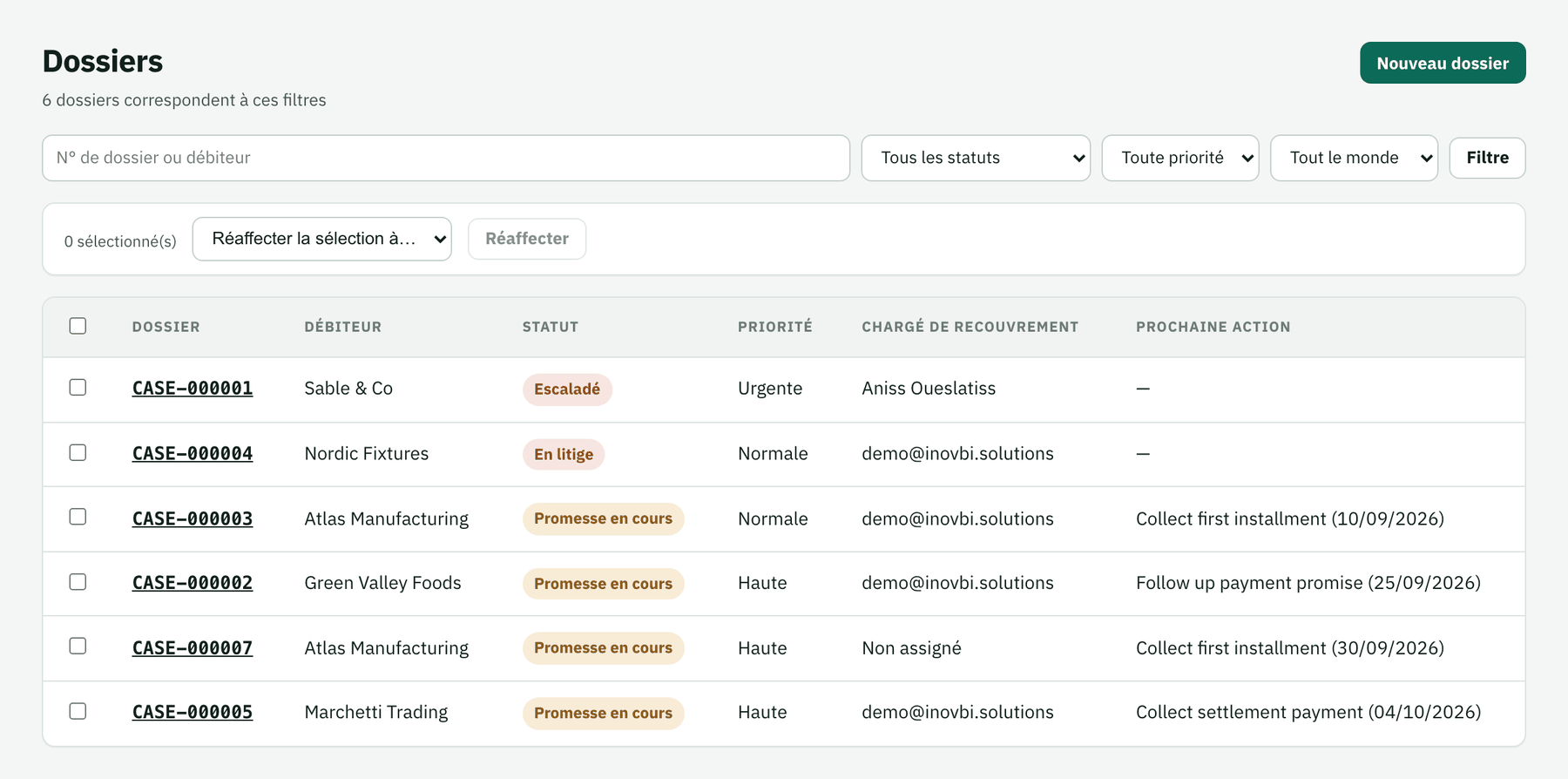This screenshot has height=779, width=1568.
Task: Open case link CASE-000004
Action: click(x=193, y=454)
